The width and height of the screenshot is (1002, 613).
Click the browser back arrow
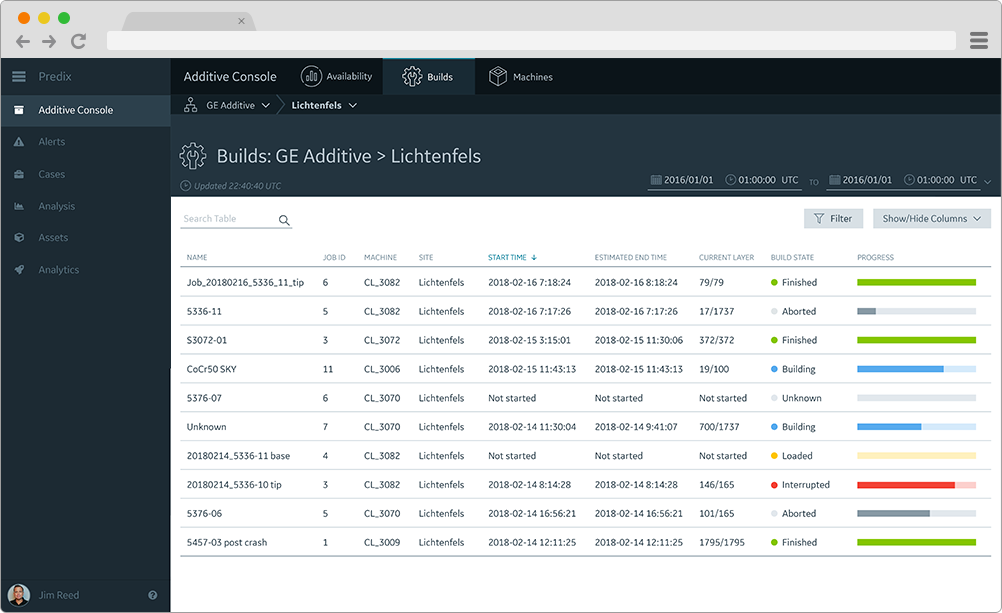pos(23,42)
